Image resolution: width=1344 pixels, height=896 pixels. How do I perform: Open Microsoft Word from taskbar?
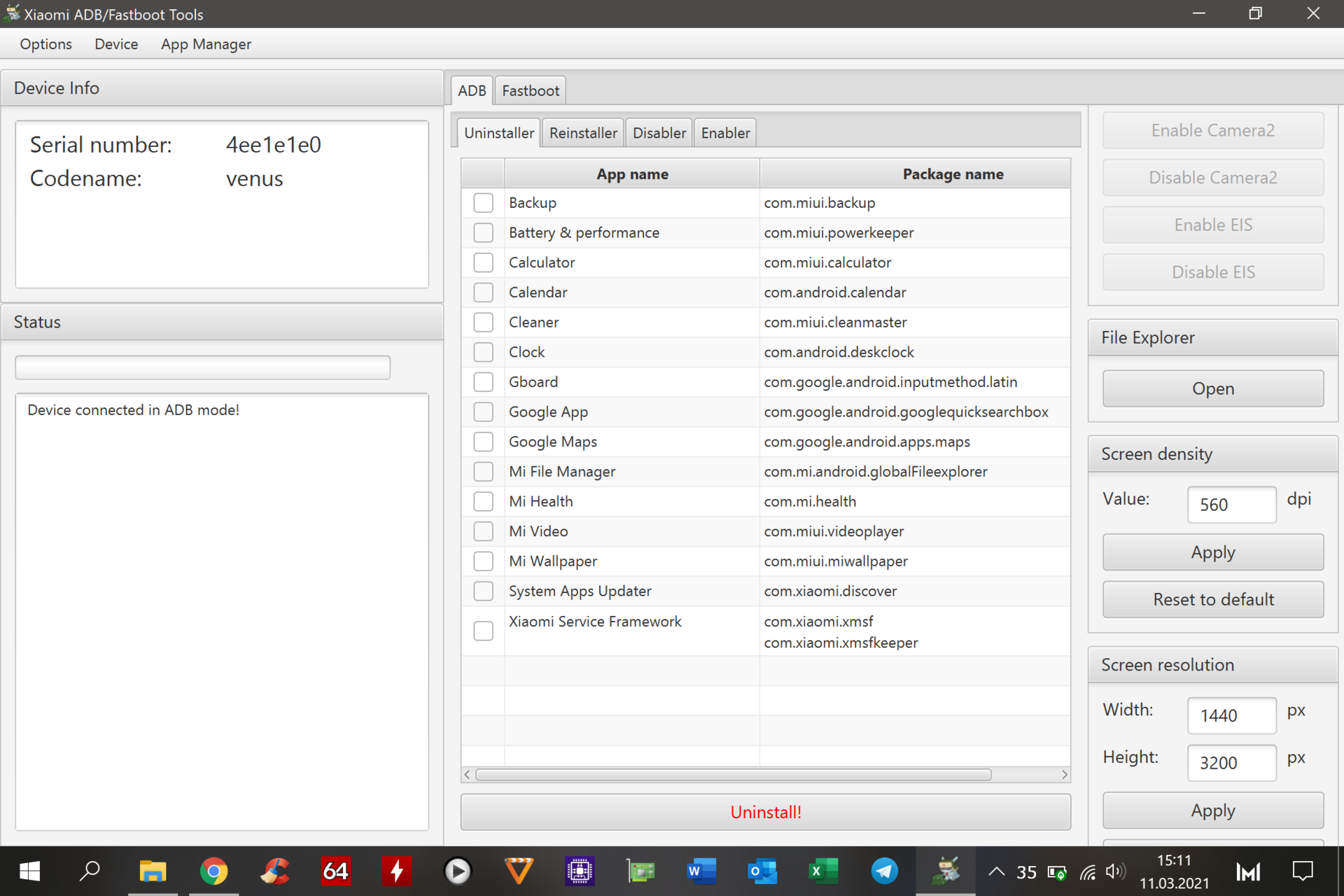pyautogui.click(x=701, y=871)
